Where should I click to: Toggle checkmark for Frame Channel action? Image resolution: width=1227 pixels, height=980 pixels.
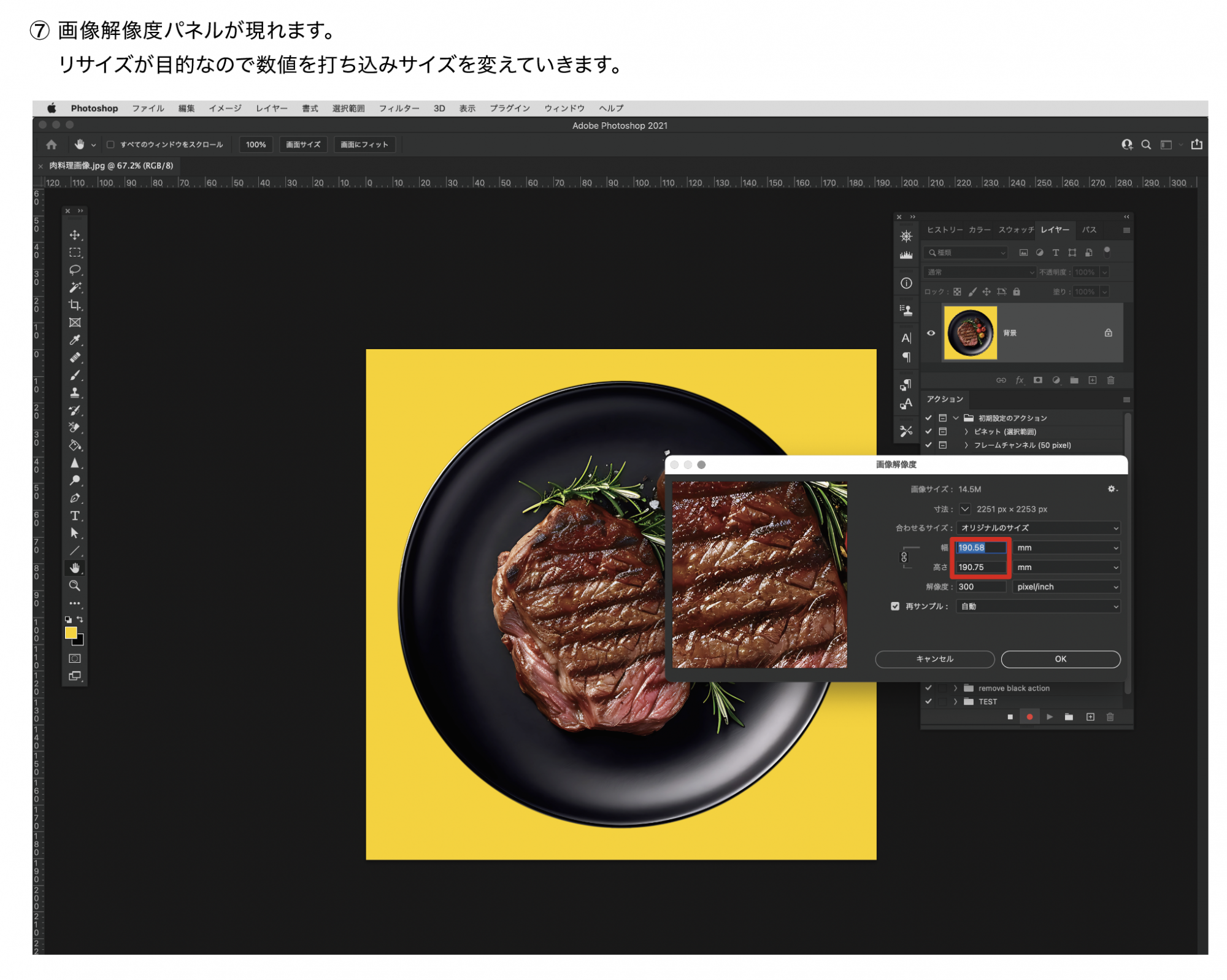pyautogui.click(x=928, y=445)
